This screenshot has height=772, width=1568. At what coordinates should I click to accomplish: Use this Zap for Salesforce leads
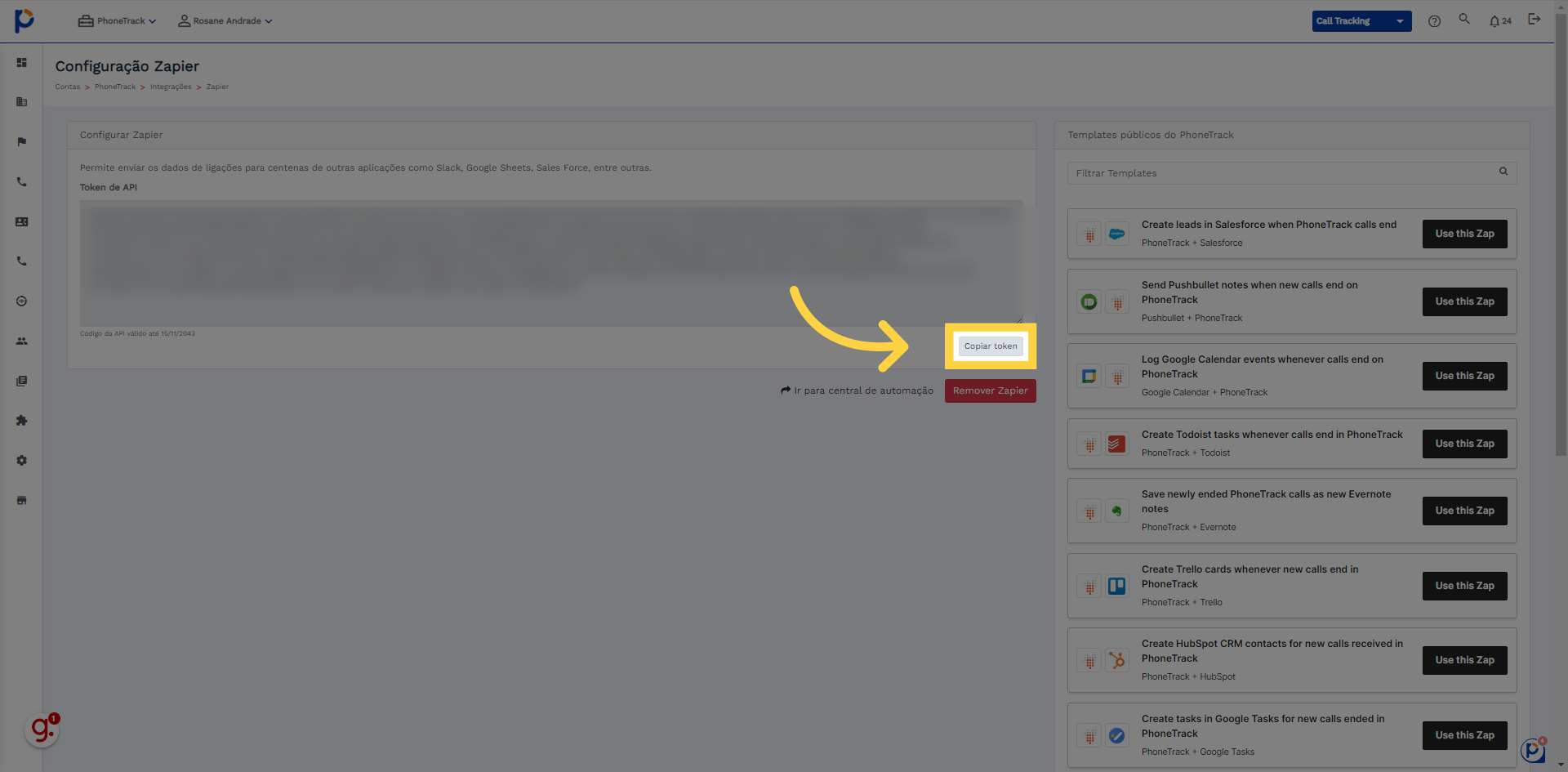coord(1464,234)
